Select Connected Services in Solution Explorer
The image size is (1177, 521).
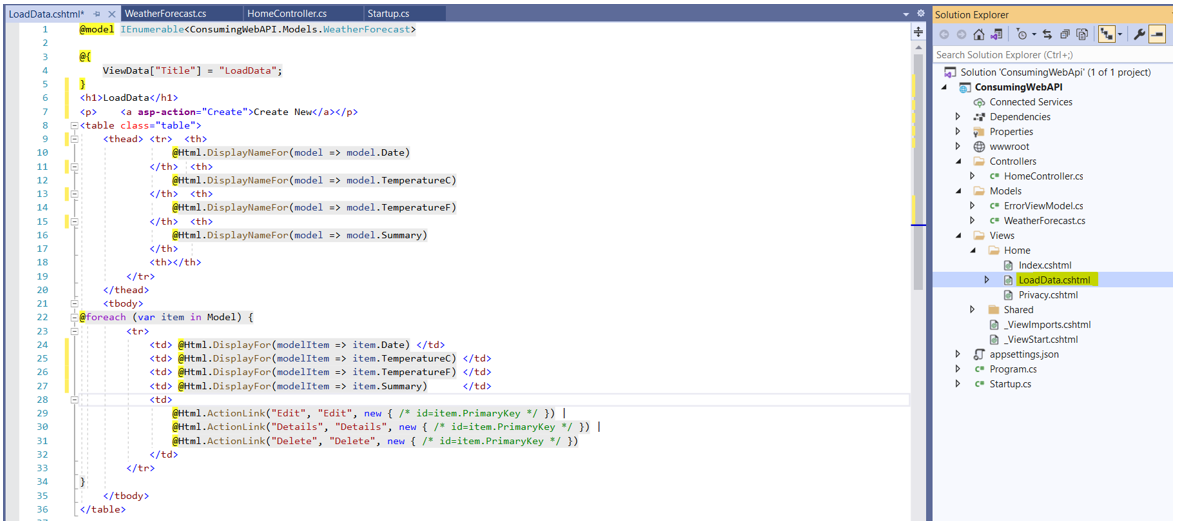pos(1031,102)
